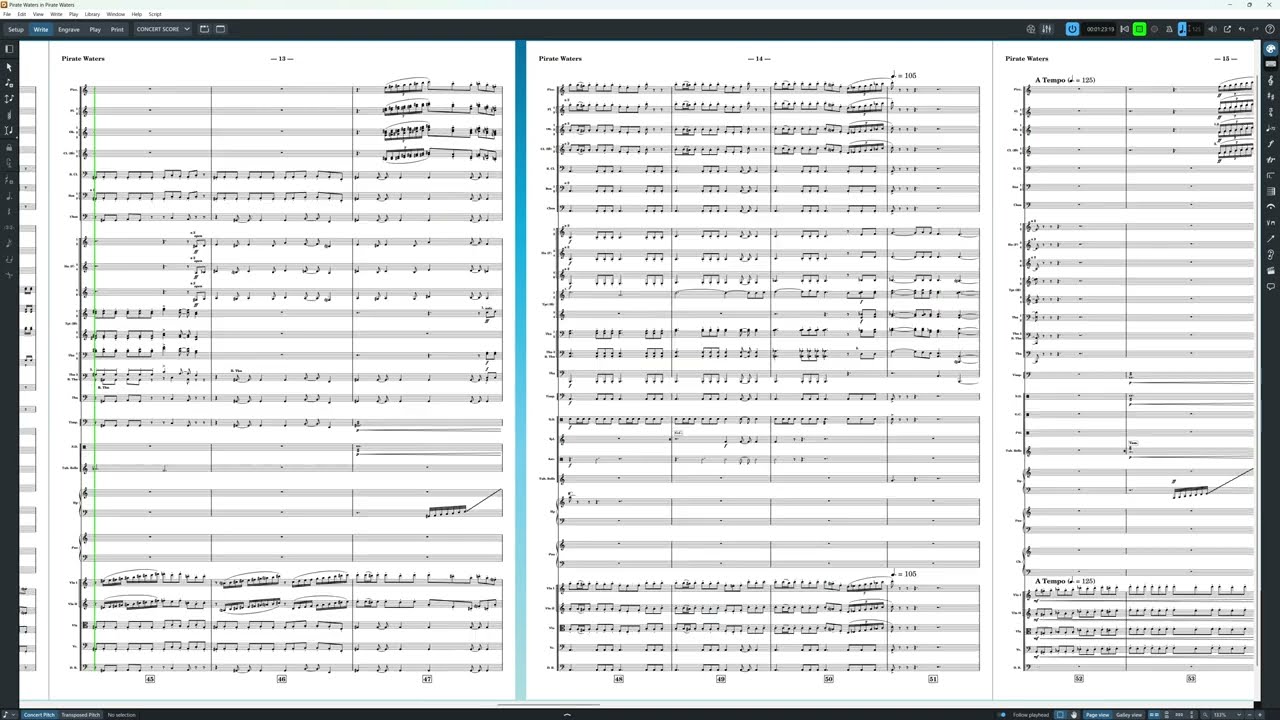Screen dimensions: 1280x720
Task: Open the top right palette panel icon
Action: pyautogui.click(x=1271, y=48)
